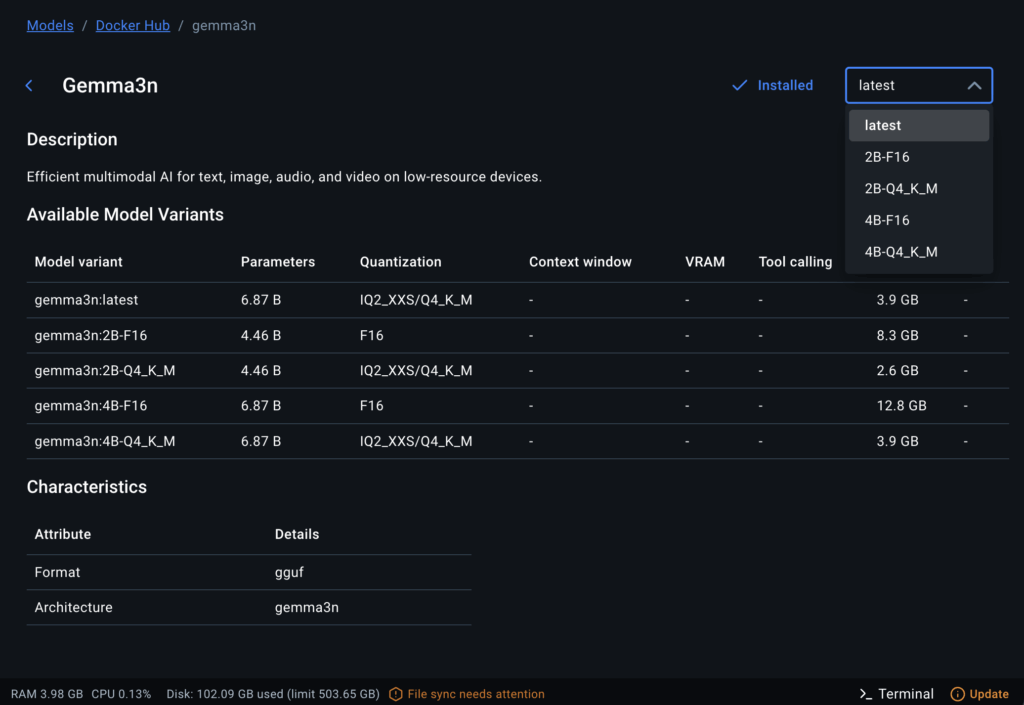Click the Format attribute row label
This screenshot has width=1024, height=705.
(x=57, y=572)
